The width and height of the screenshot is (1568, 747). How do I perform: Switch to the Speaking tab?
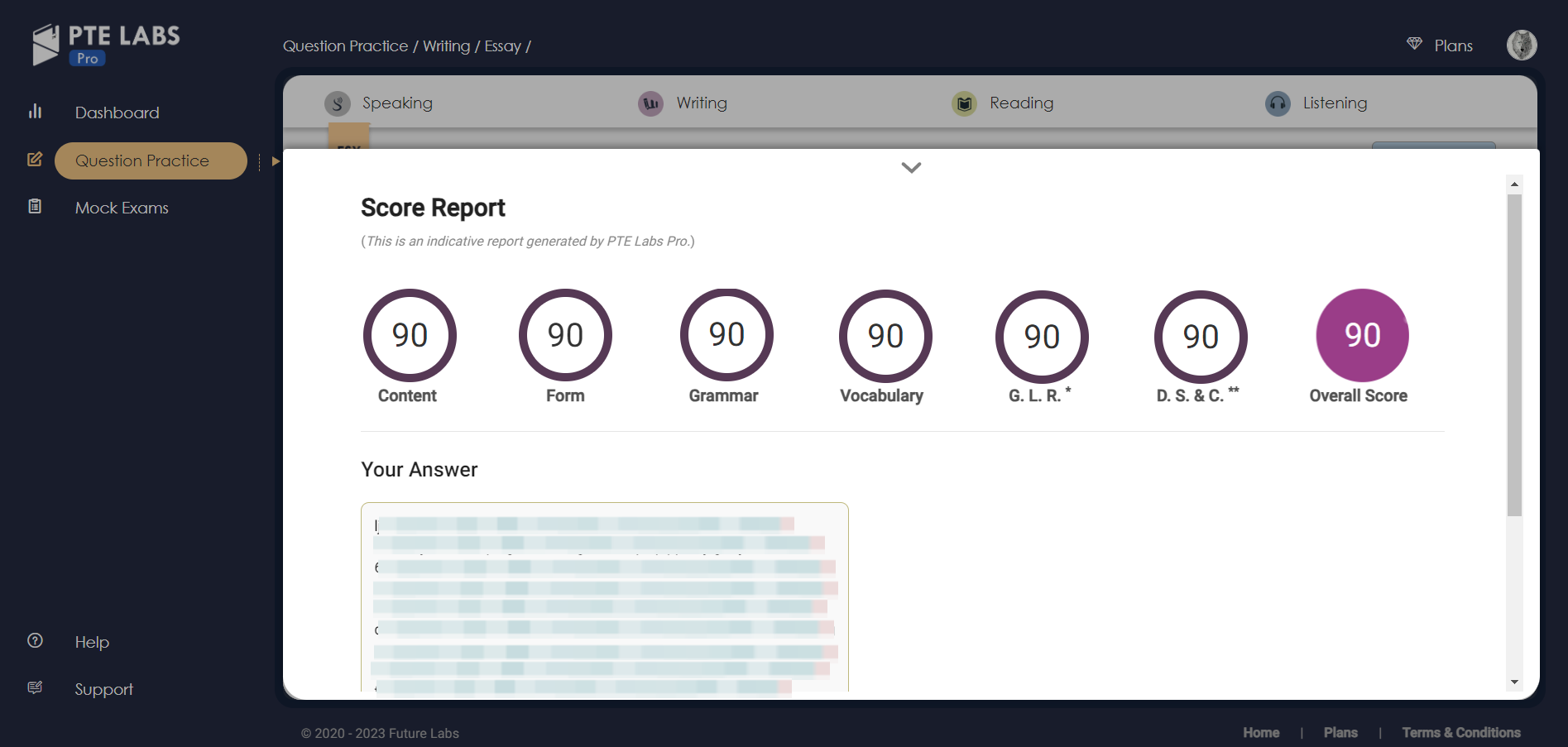(397, 103)
